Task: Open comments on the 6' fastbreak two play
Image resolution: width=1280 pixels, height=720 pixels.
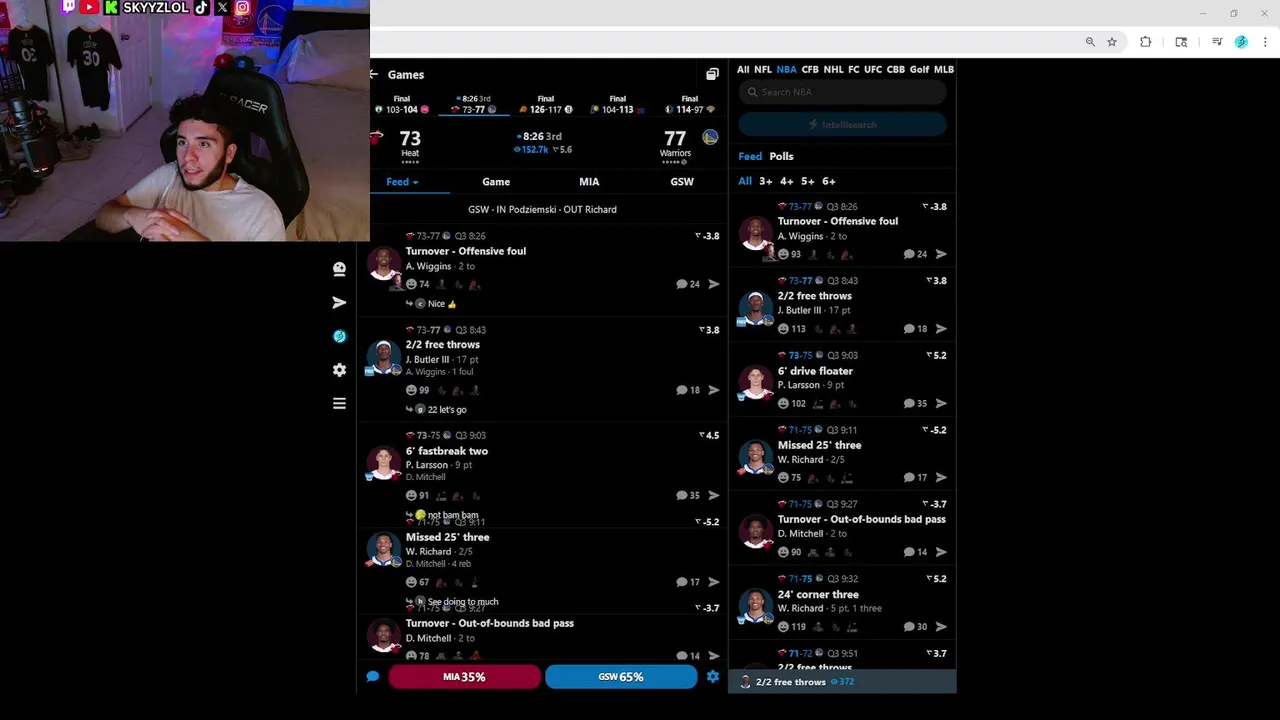Action: (x=688, y=495)
